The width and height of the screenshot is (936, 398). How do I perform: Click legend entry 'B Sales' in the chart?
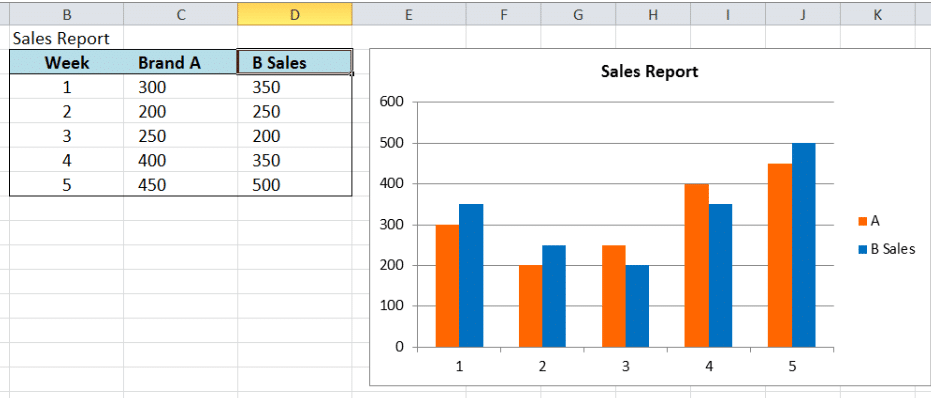(x=892, y=249)
